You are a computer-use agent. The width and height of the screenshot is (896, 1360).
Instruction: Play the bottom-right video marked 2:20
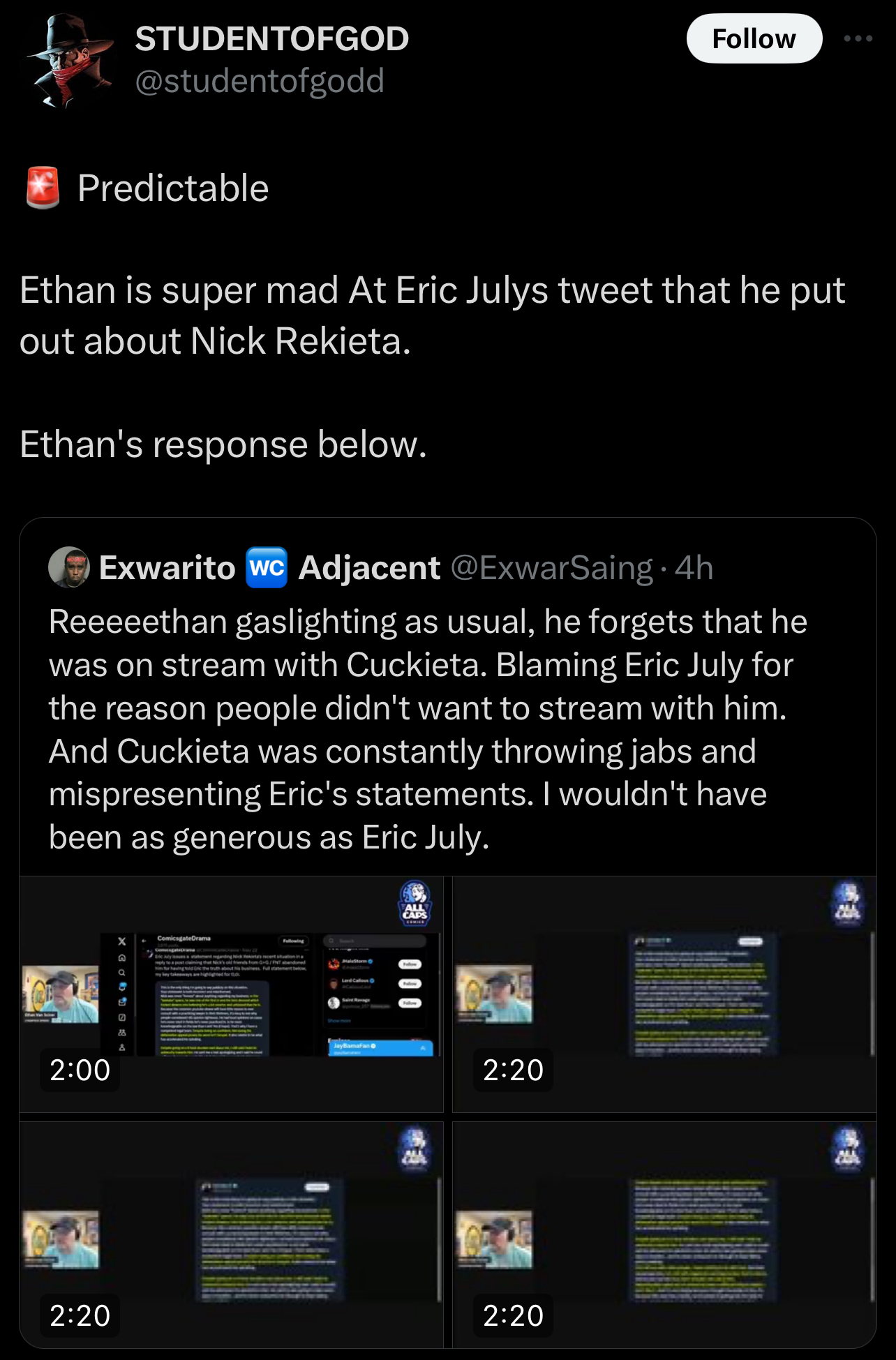[664, 1234]
